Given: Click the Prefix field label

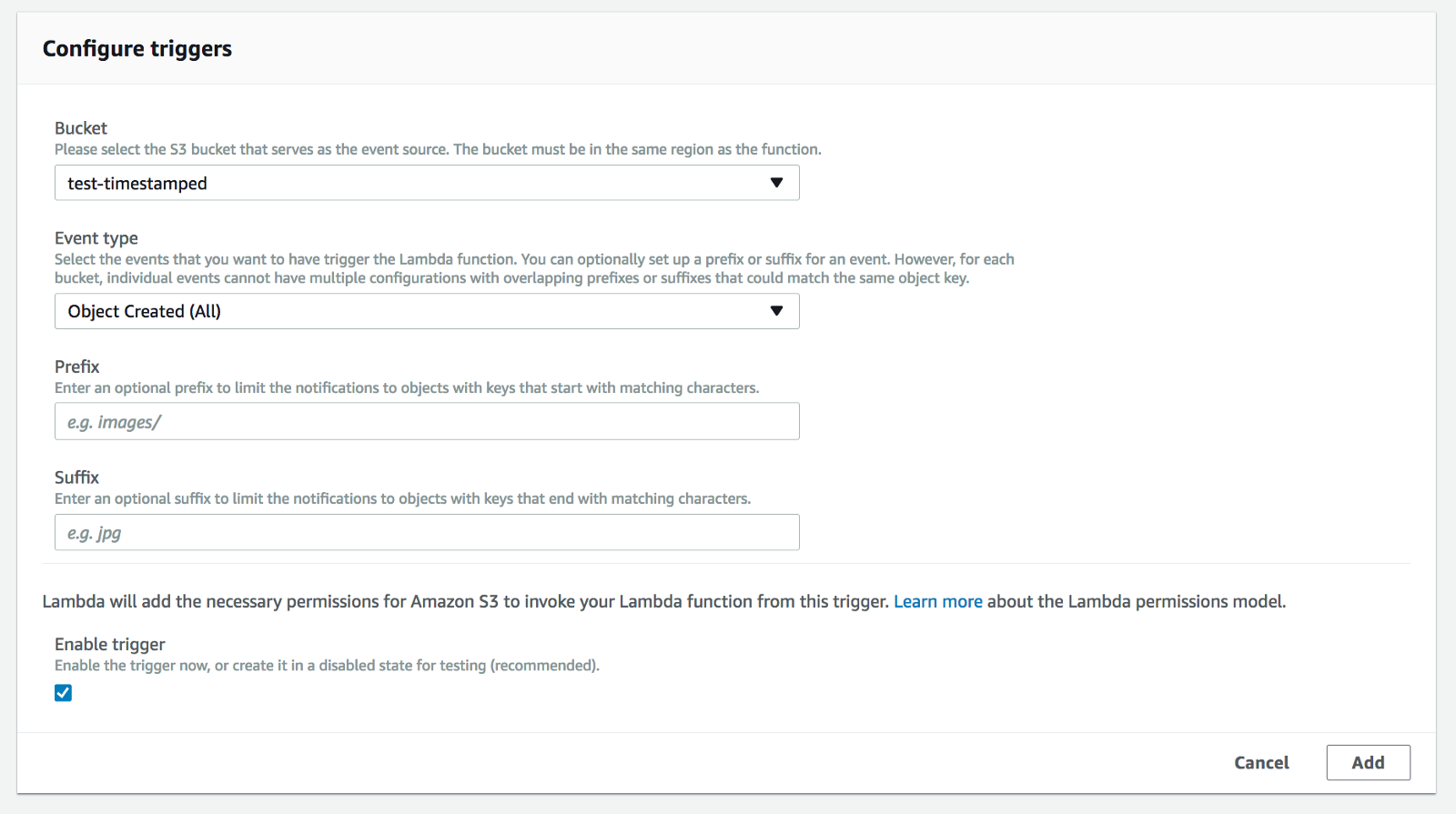Looking at the screenshot, I should click(x=76, y=367).
